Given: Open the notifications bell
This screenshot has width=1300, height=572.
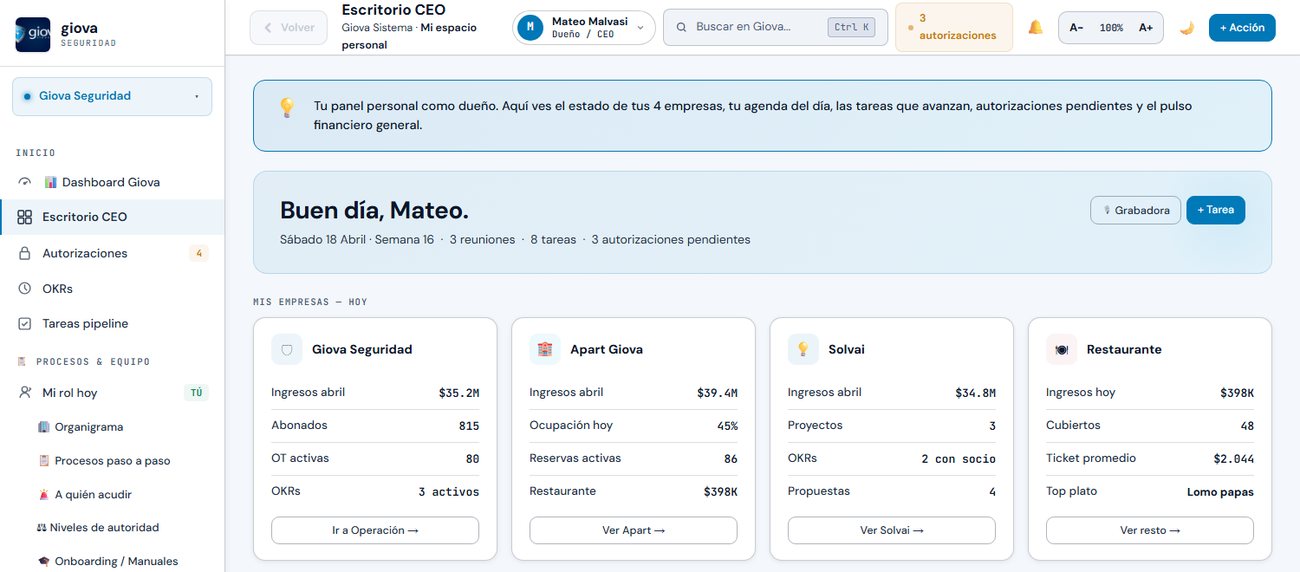Looking at the screenshot, I should point(1035,28).
